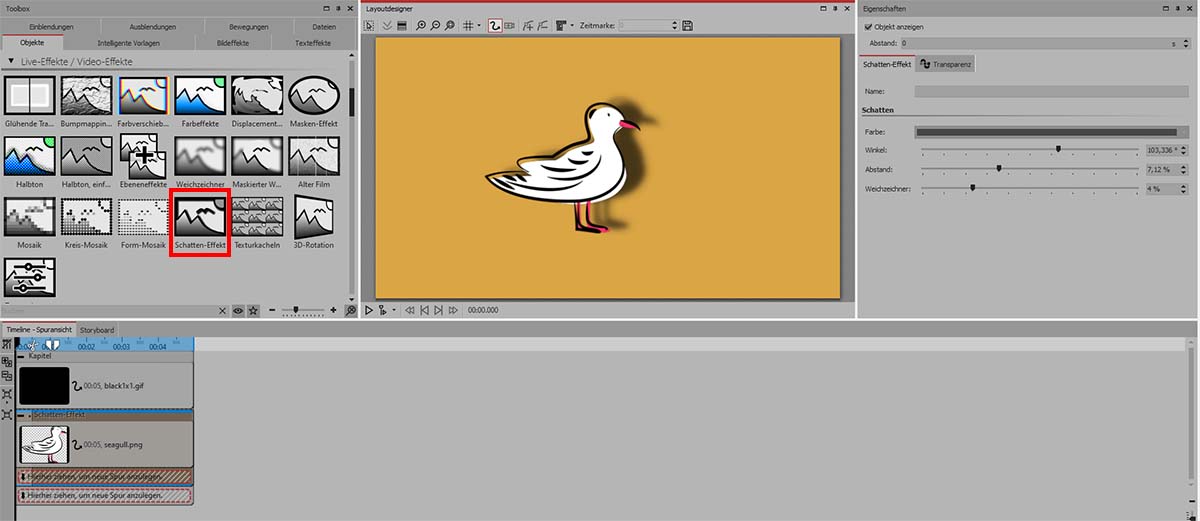Open the alignment dropdown arrow in Layoutdesigner

pyautogui.click(x=574, y=25)
